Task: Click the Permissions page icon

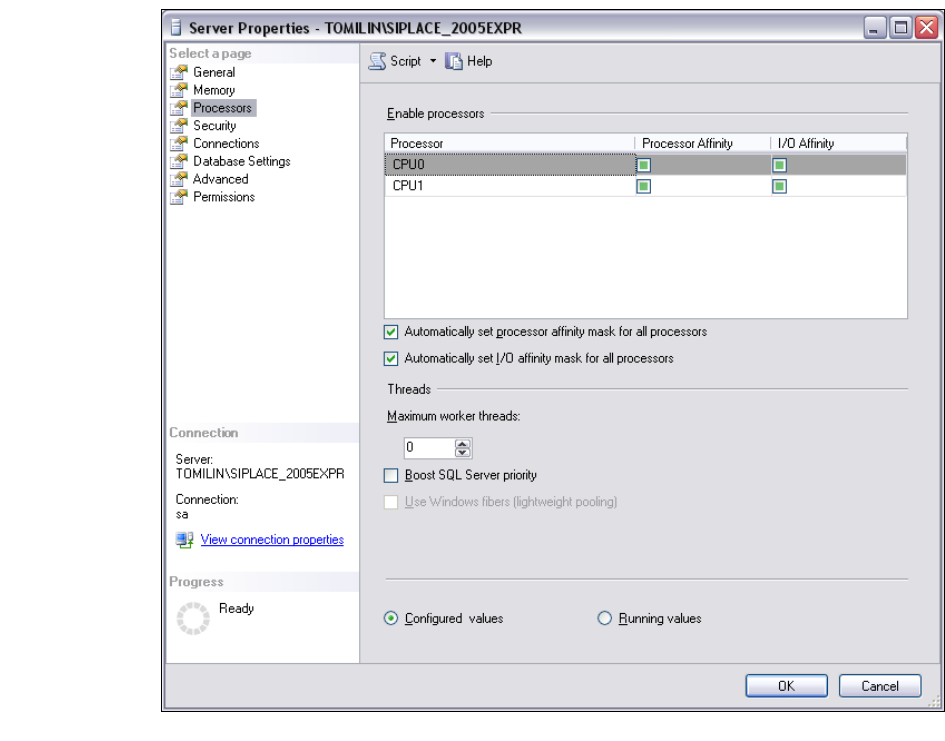Action: tap(178, 197)
